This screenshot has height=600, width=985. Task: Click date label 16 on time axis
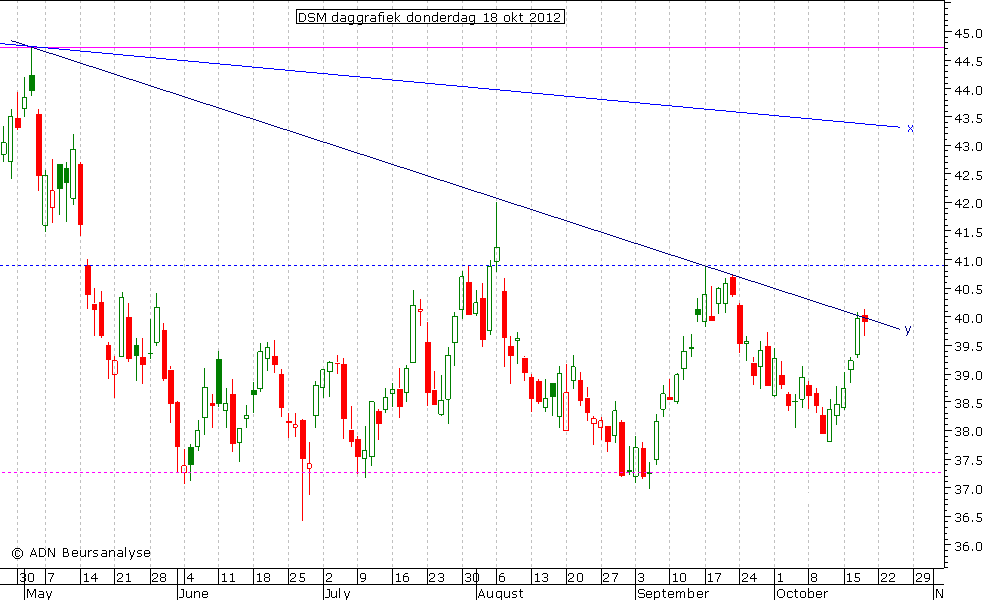click(x=402, y=578)
